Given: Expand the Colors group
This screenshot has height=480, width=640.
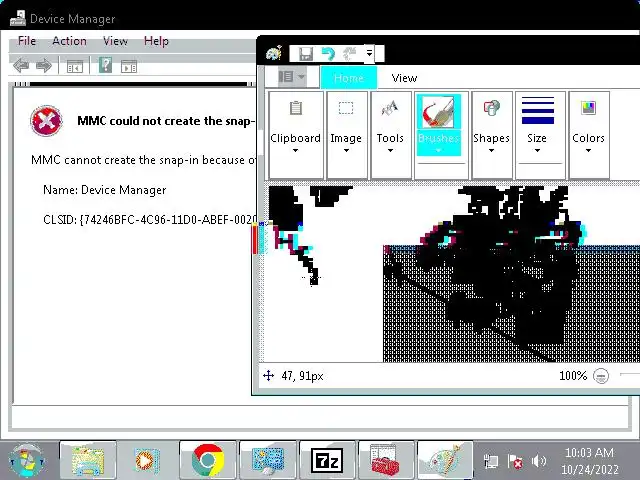Looking at the screenshot, I should pos(589,135).
